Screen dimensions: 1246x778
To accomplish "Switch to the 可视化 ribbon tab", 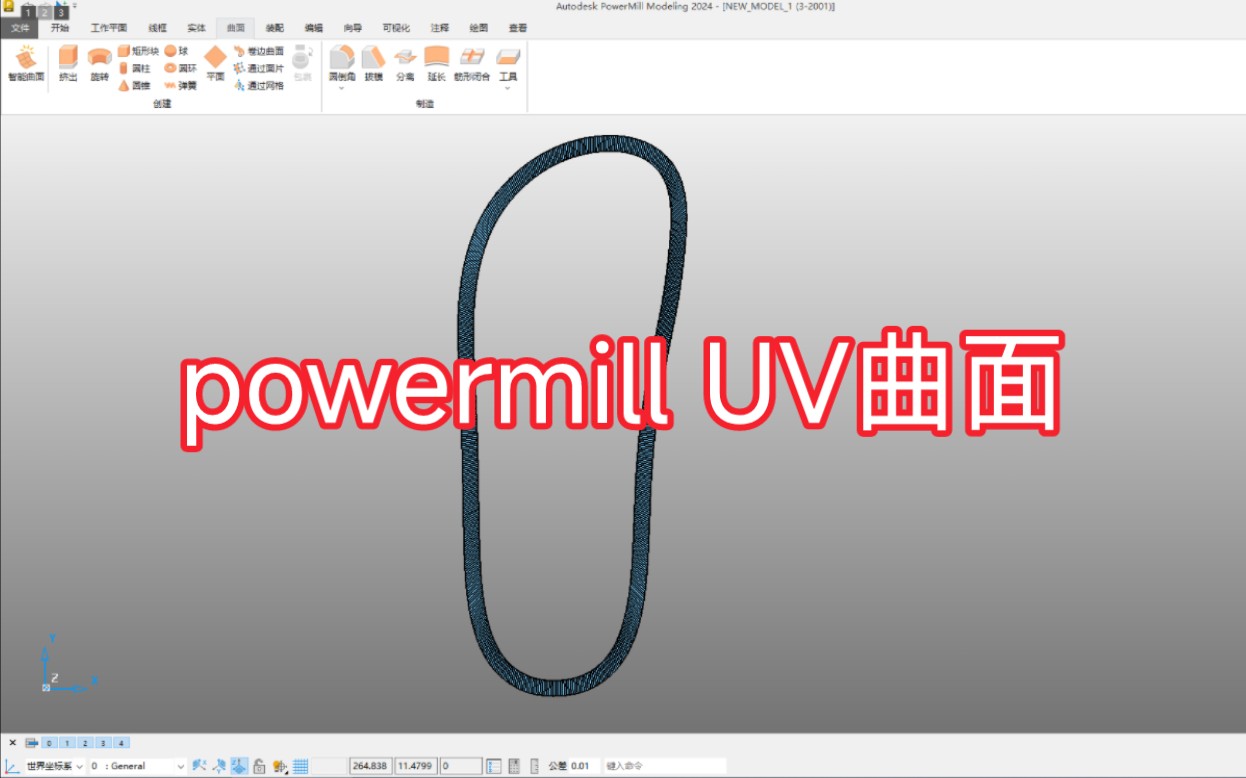I will [x=396, y=28].
